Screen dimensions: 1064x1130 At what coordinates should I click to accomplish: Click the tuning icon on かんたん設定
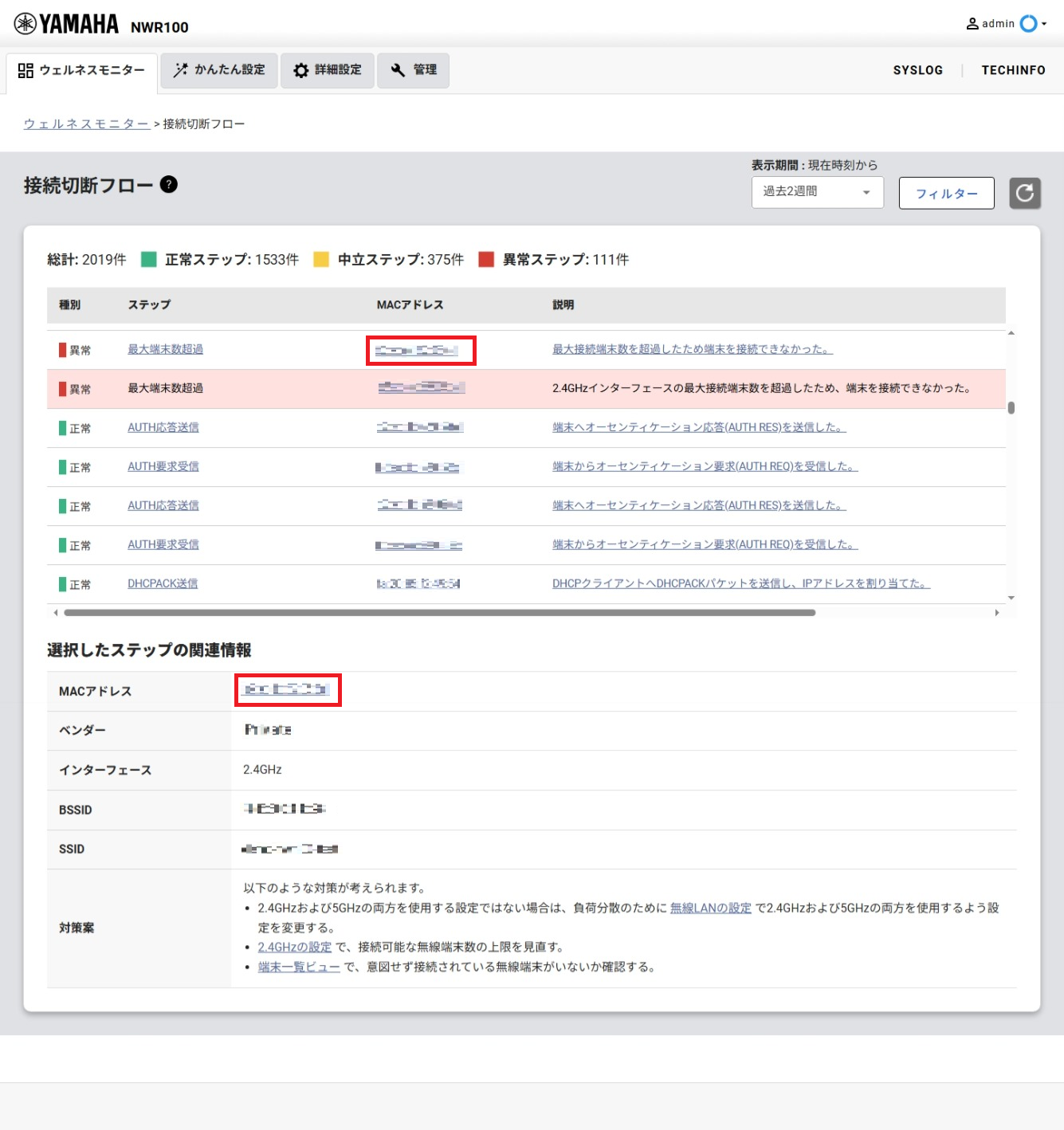point(179,70)
